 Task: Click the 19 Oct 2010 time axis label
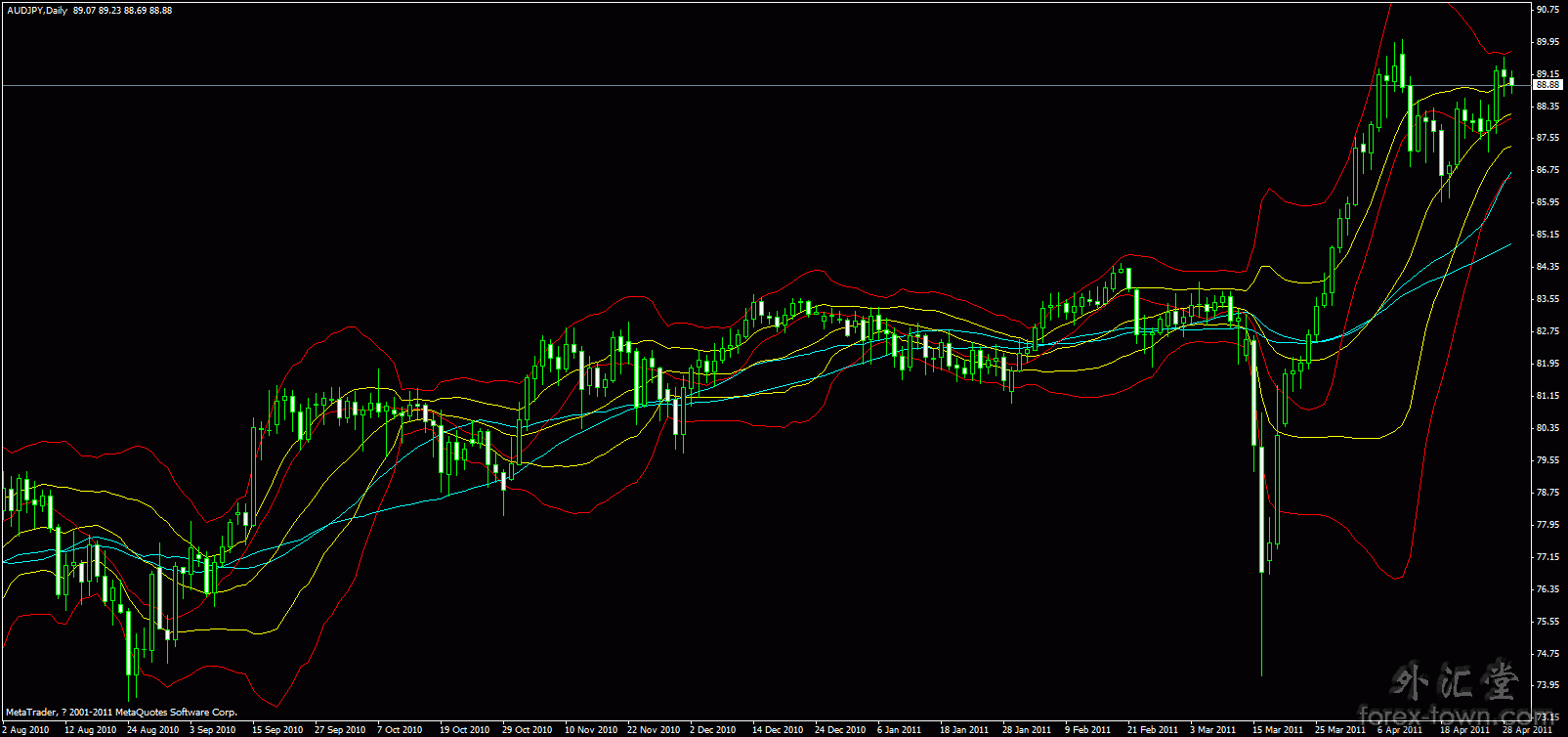pyautogui.click(x=465, y=729)
